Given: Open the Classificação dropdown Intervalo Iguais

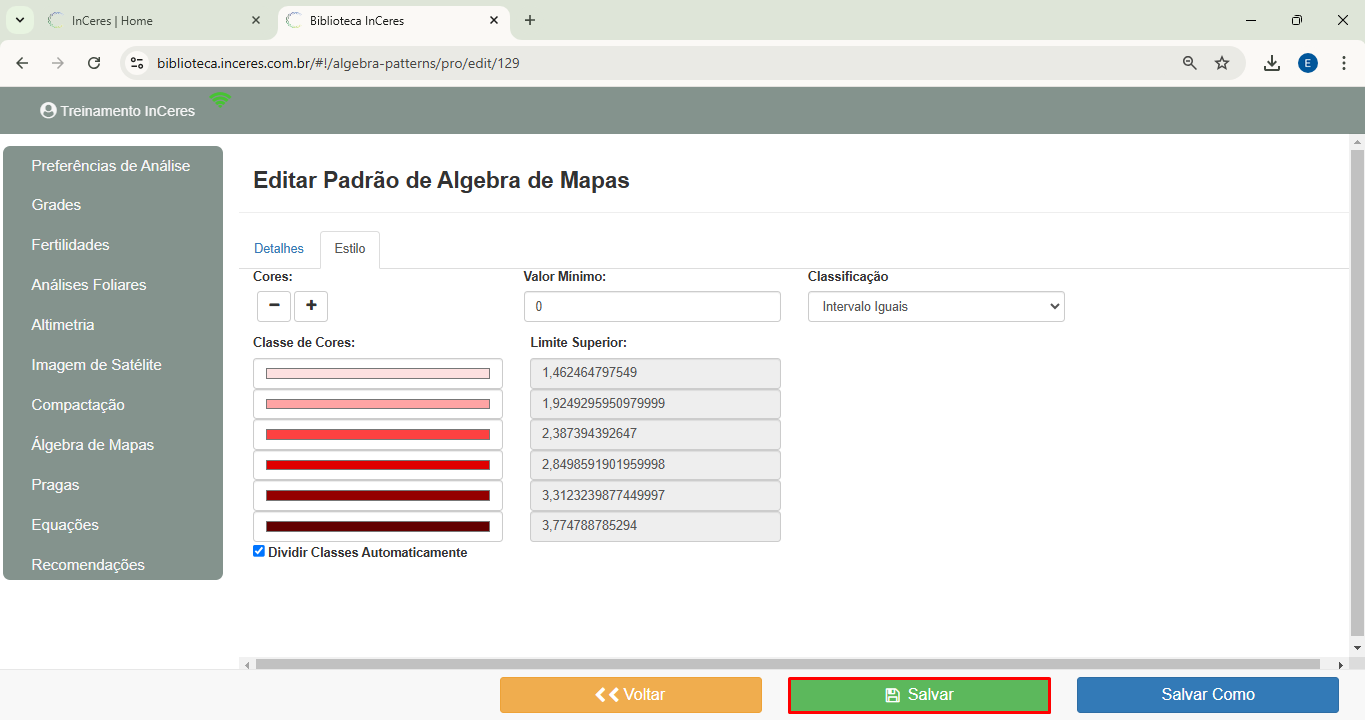Looking at the screenshot, I should point(936,307).
